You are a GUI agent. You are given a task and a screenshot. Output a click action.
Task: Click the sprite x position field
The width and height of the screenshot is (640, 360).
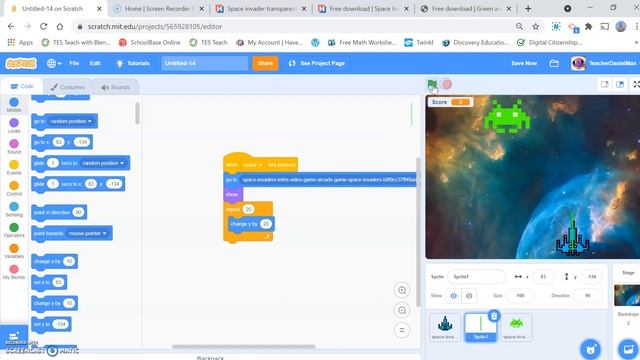point(543,277)
